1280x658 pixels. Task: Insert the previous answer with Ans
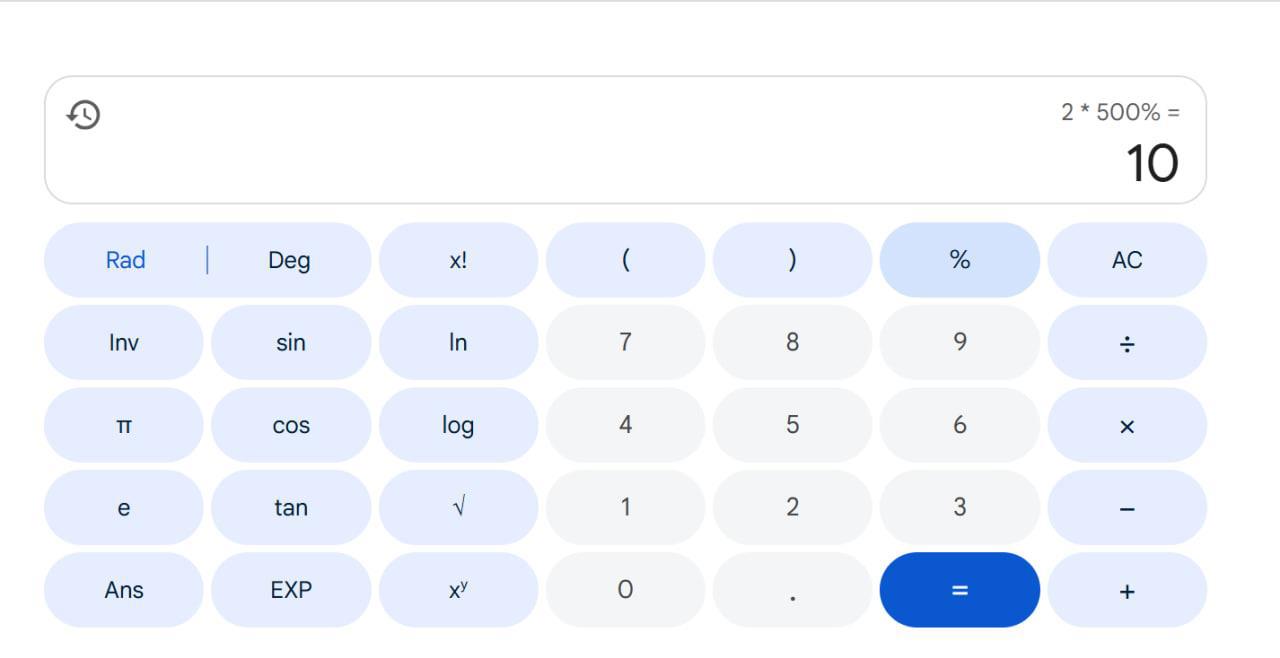(x=124, y=590)
